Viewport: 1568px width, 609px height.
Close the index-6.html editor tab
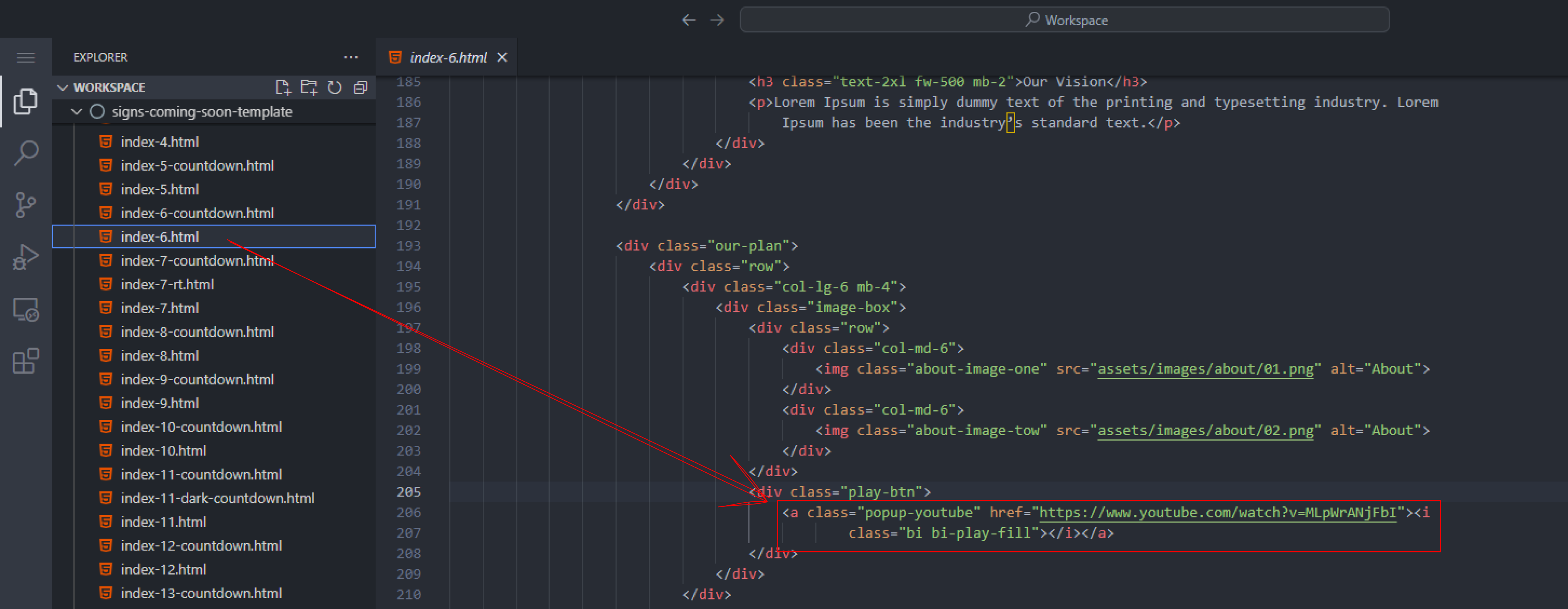pos(502,57)
